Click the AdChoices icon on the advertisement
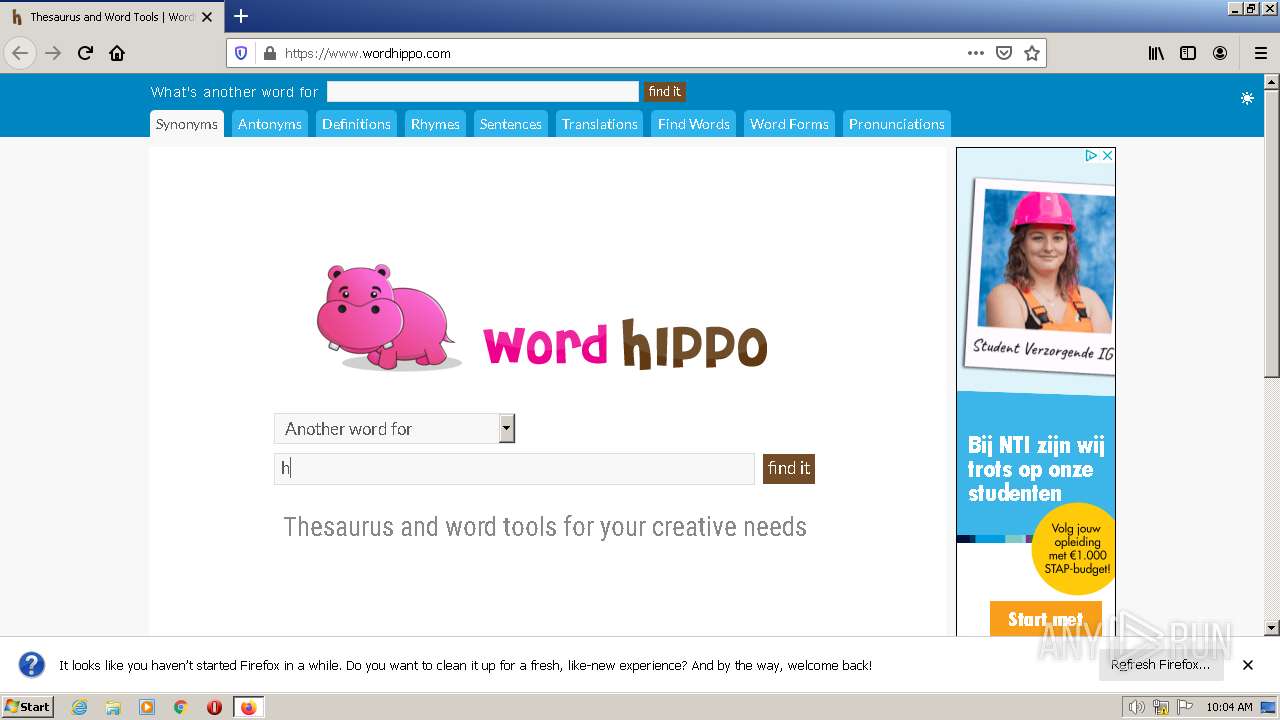Screen dimensions: 1280x720 [x=1092, y=156]
